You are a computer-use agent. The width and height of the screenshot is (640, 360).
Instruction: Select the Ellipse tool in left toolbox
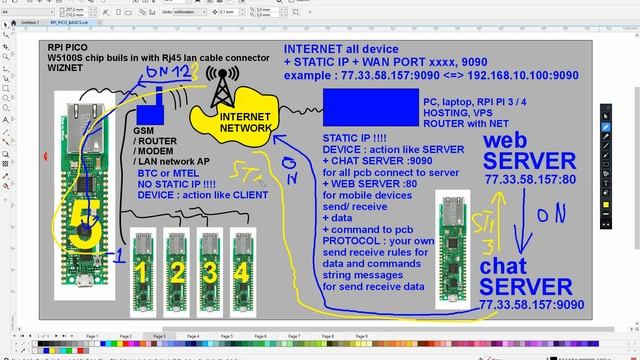click(6, 98)
